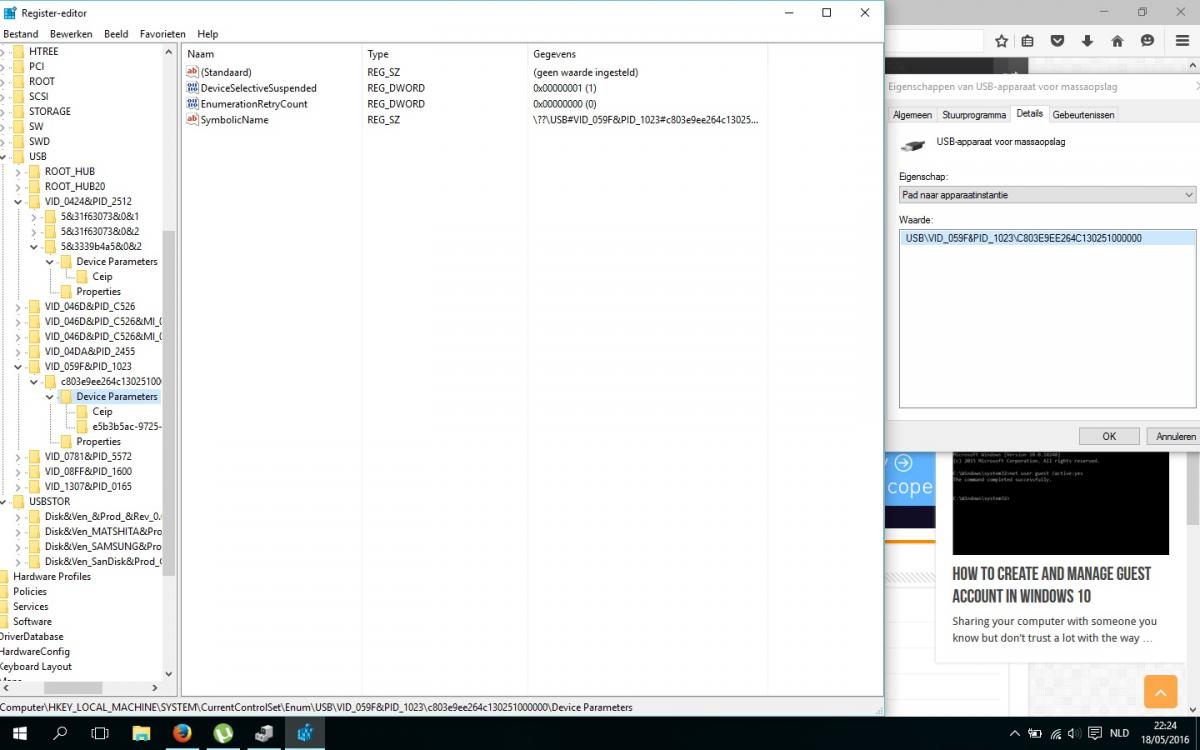Expand the VID_04DA&PID_2455 key
Viewport: 1200px width, 750px height.
tap(18, 352)
